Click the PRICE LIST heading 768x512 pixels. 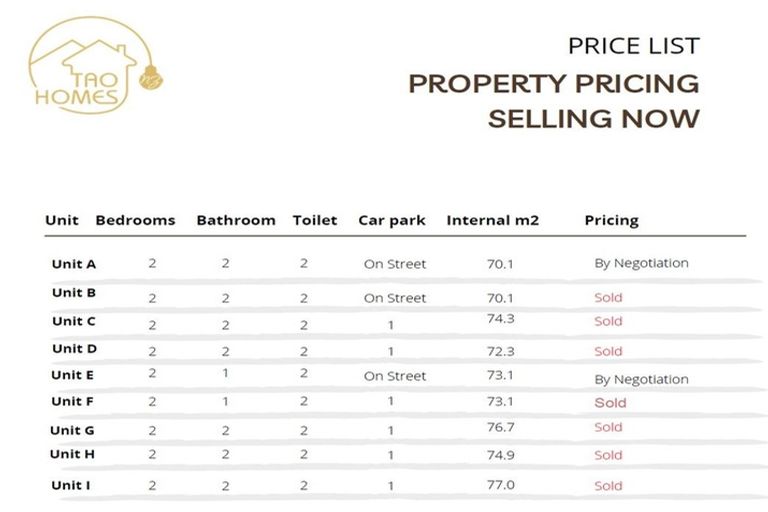633,46
